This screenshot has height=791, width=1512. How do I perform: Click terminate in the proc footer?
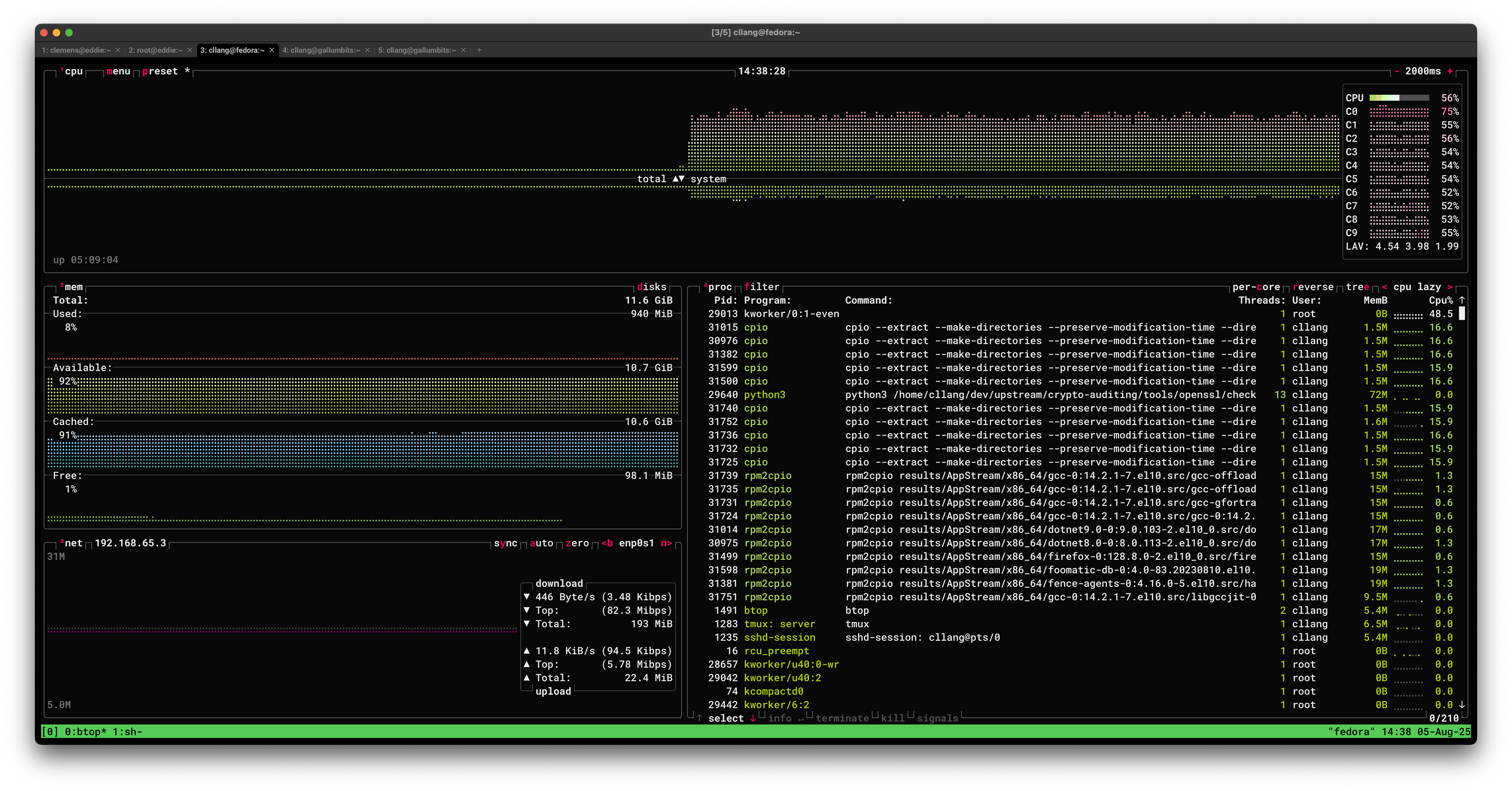tap(842, 718)
